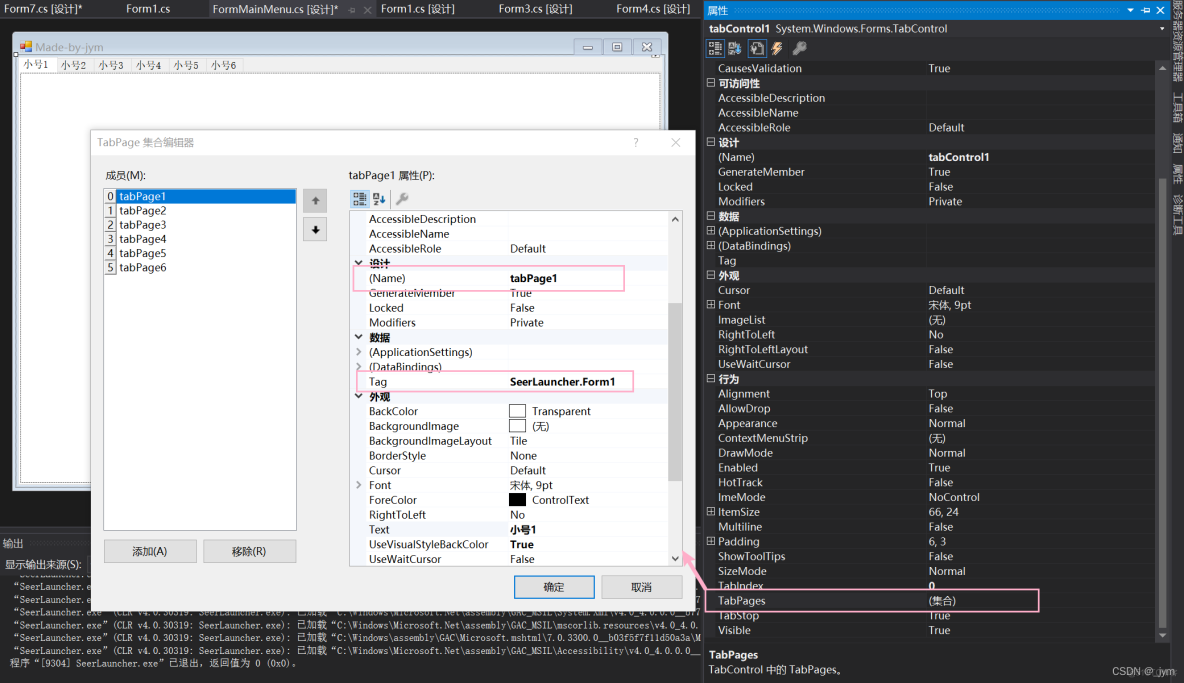This screenshot has width=1184, height=683.
Task: Click the BackColor transparent color swatch
Action: 517,411
